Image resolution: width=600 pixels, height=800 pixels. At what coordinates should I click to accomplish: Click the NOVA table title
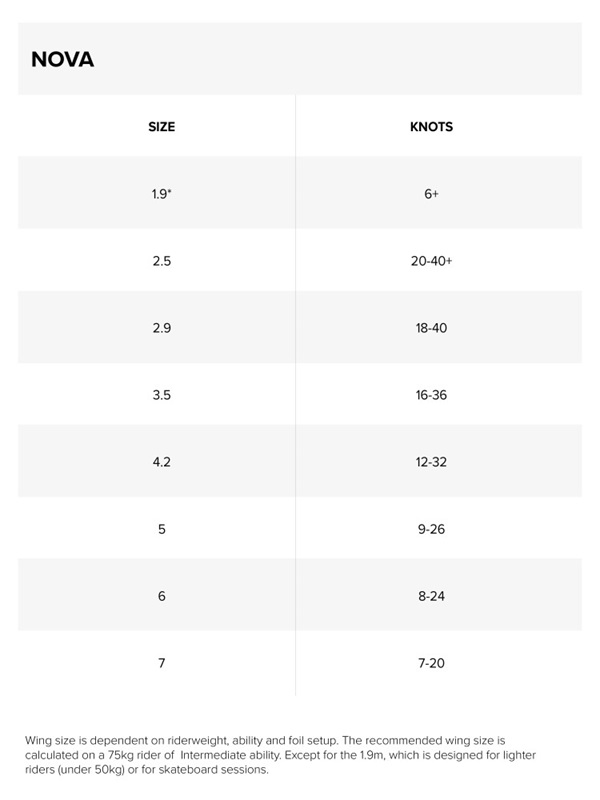pos(62,59)
